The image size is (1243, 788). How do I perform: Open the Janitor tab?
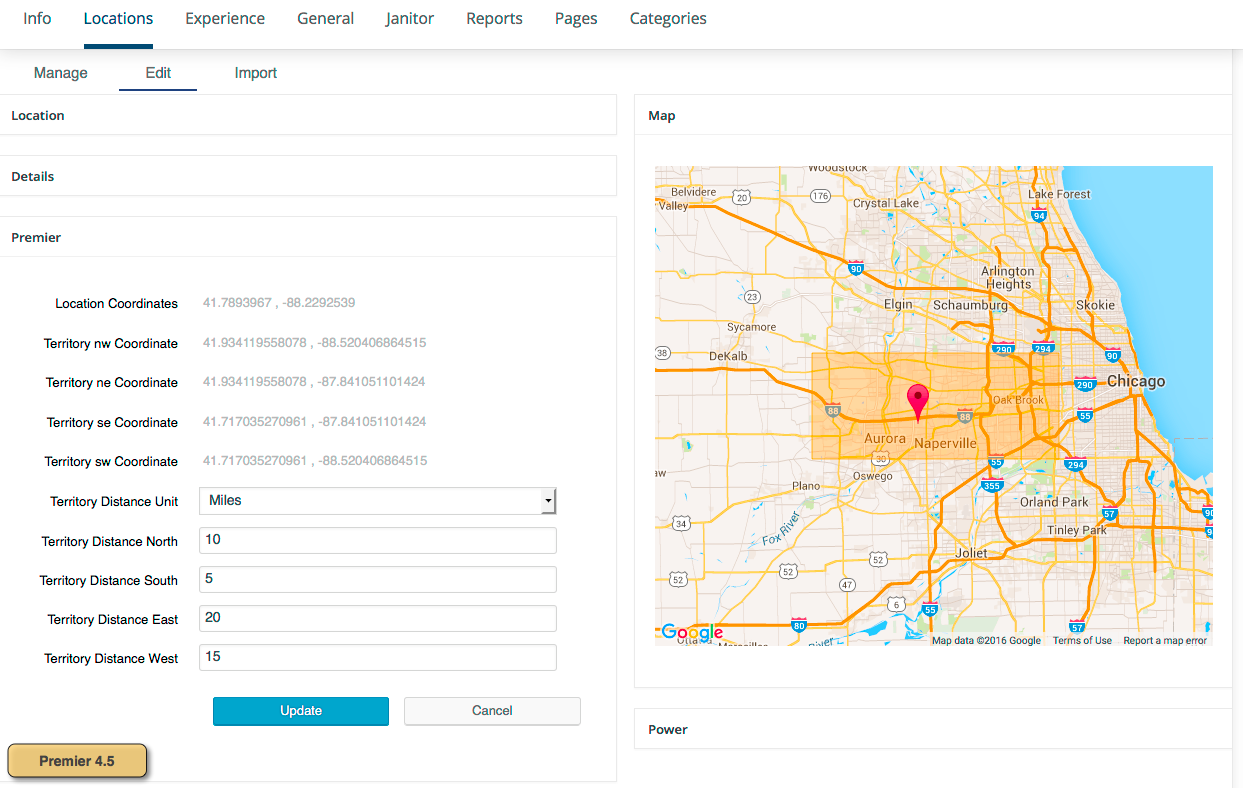pyautogui.click(x=410, y=19)
